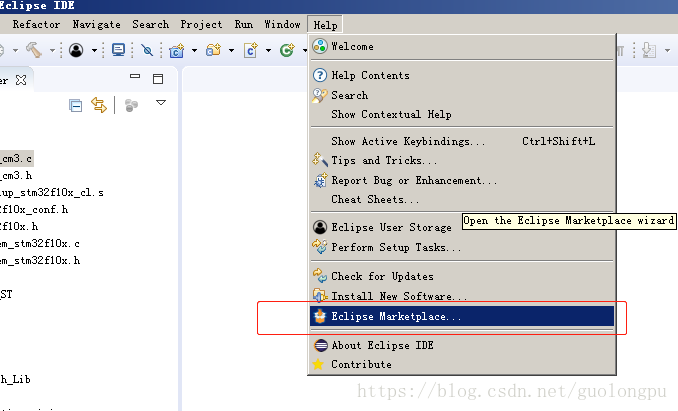Select file ending up_stm32f10x_cl.s

(52, 193)
